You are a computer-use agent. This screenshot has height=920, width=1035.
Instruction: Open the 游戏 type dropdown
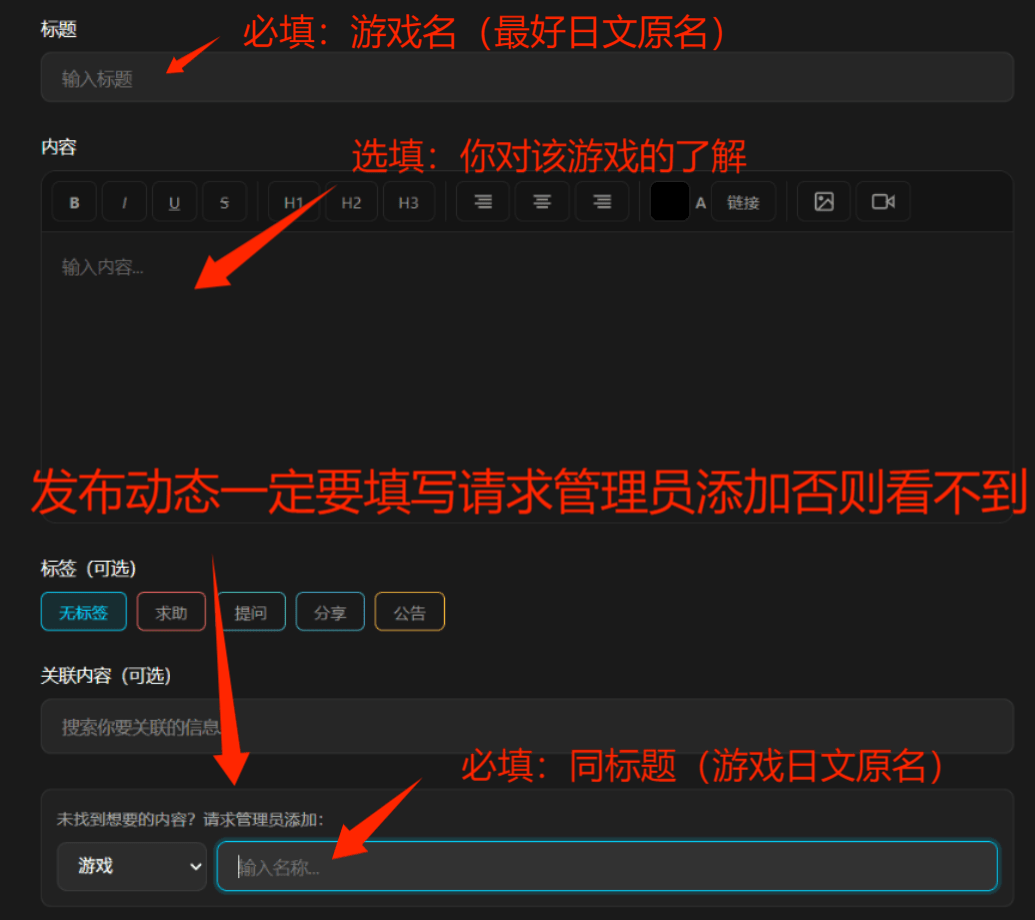[131, 866]
